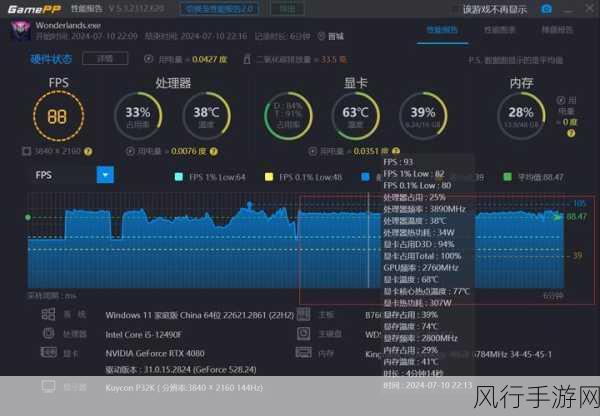
Task: Click the blue screenshot icon in title bar
Action: pos(546,9)
